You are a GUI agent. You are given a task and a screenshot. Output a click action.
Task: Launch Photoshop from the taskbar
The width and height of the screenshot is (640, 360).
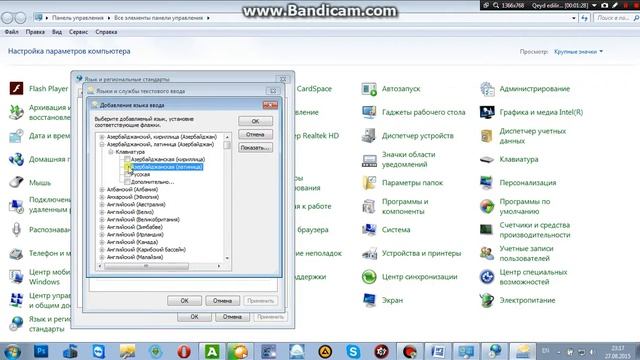[41, 351]
